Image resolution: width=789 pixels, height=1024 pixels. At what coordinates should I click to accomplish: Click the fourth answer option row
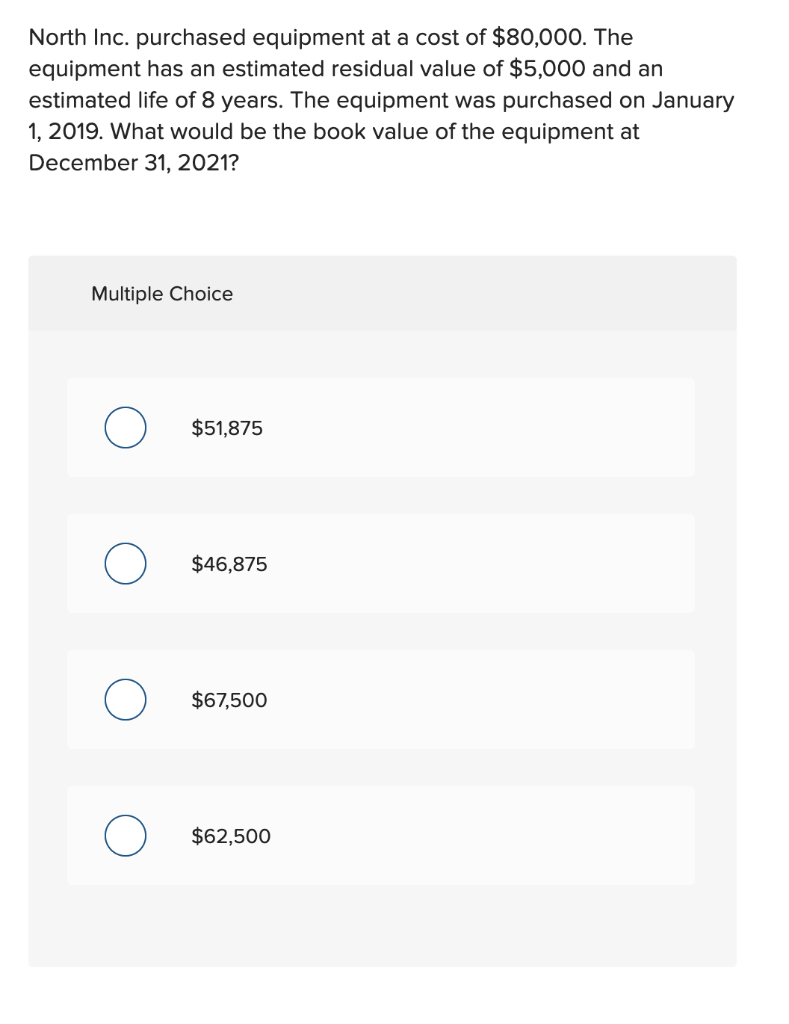click(380, 836)
